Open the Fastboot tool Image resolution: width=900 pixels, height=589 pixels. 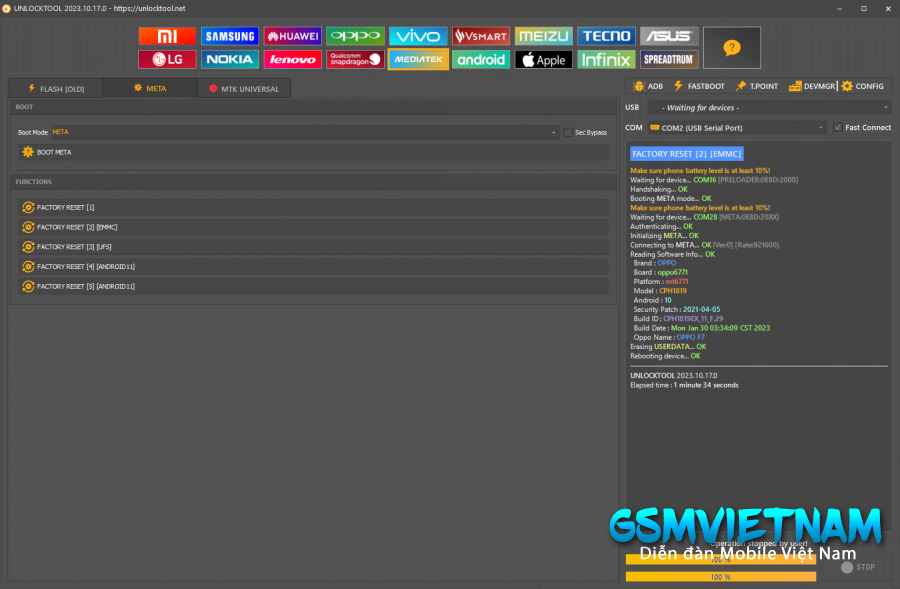(699, 86)
